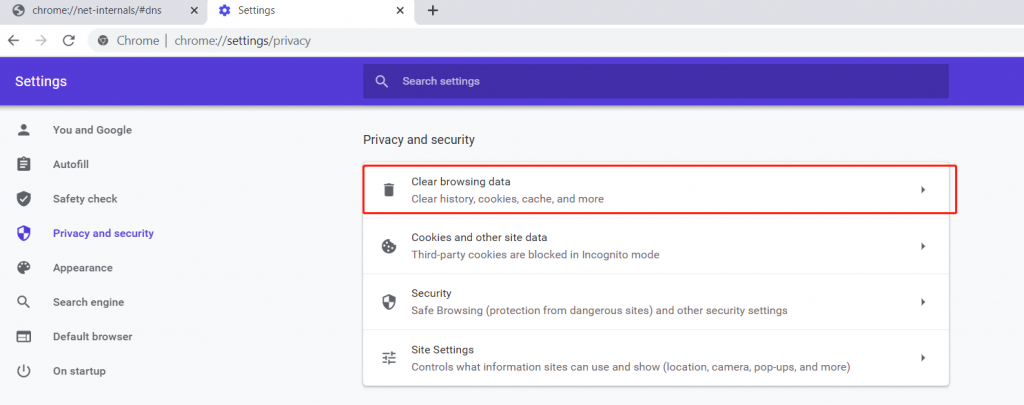The width and height of the screenshot is (1024, 405).
Task: Click the 'Privacy and security' section heading
Action: tap(419, 140)
